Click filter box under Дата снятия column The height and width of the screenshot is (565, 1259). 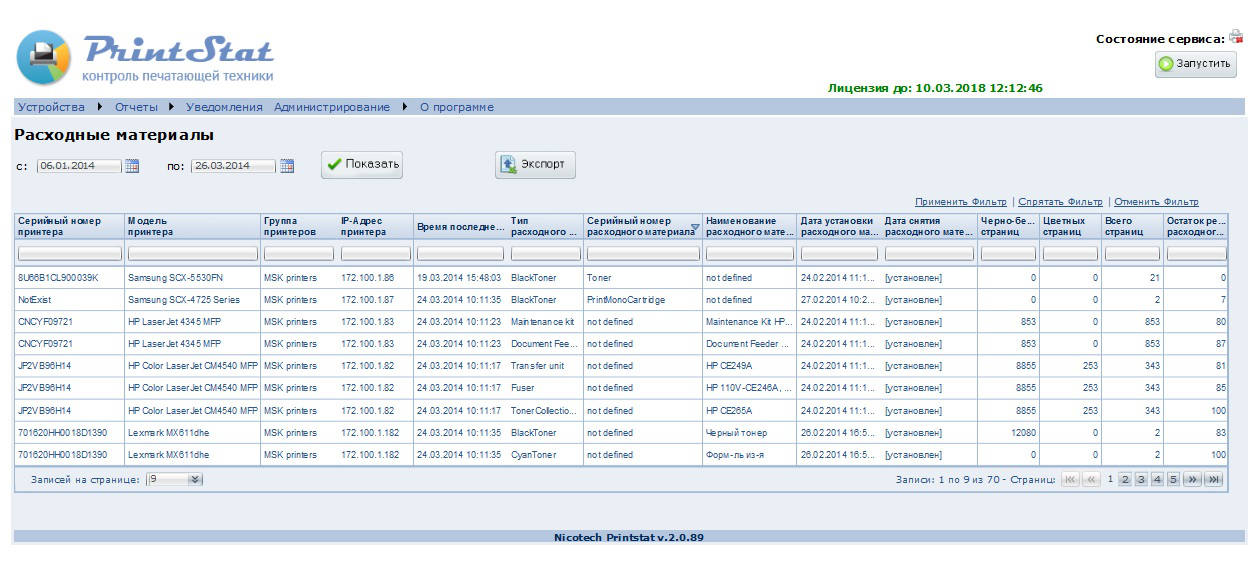[x=929, y=254]
